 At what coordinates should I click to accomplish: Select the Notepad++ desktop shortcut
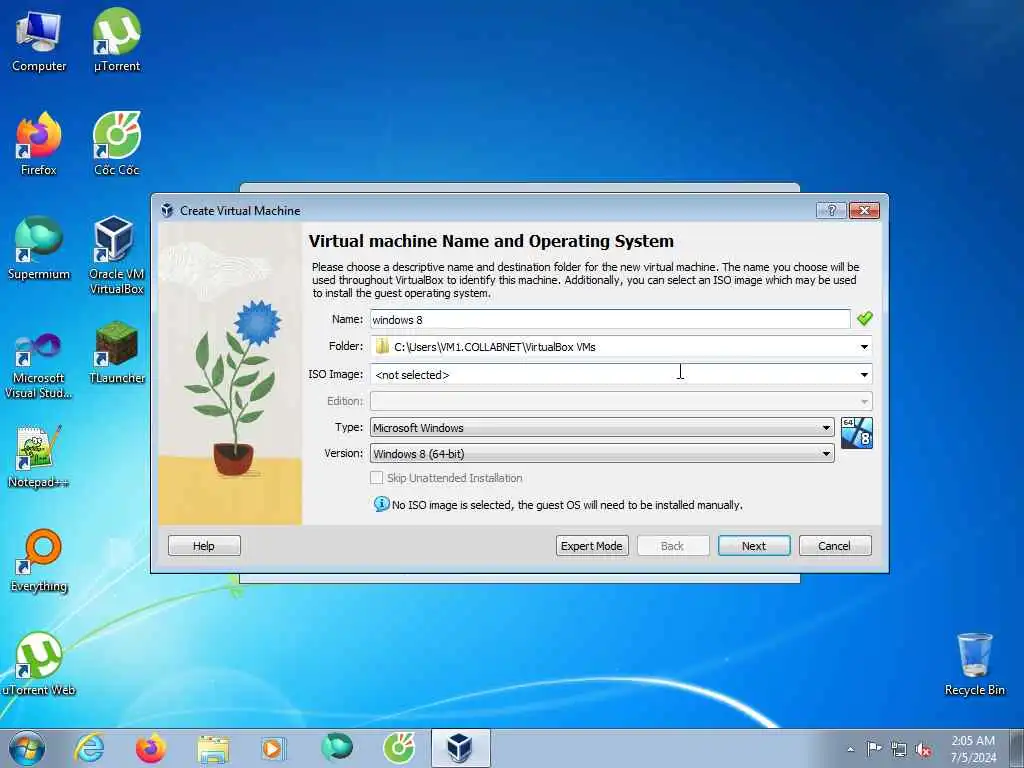click(39, 457)
